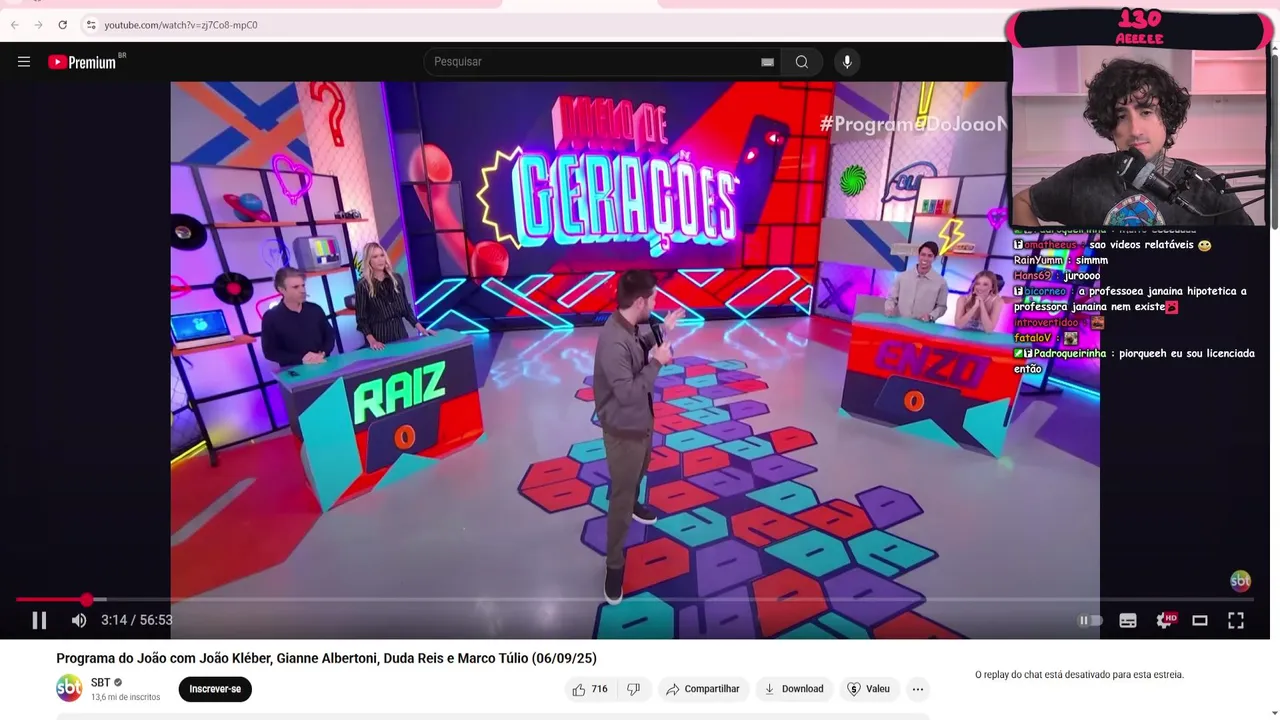Open the SBT channel avatar
The image size is (1280, 720).
point(69,688)
